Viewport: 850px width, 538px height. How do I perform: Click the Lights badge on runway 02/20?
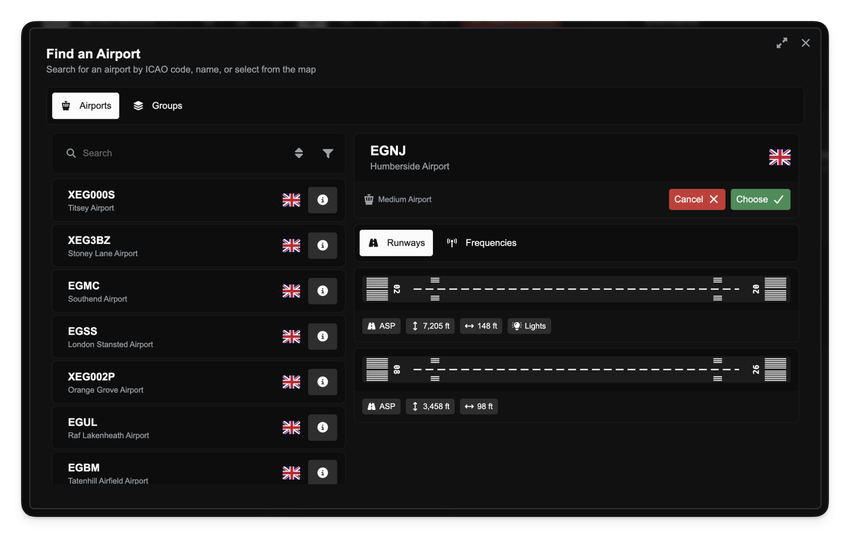click(529, 326)
